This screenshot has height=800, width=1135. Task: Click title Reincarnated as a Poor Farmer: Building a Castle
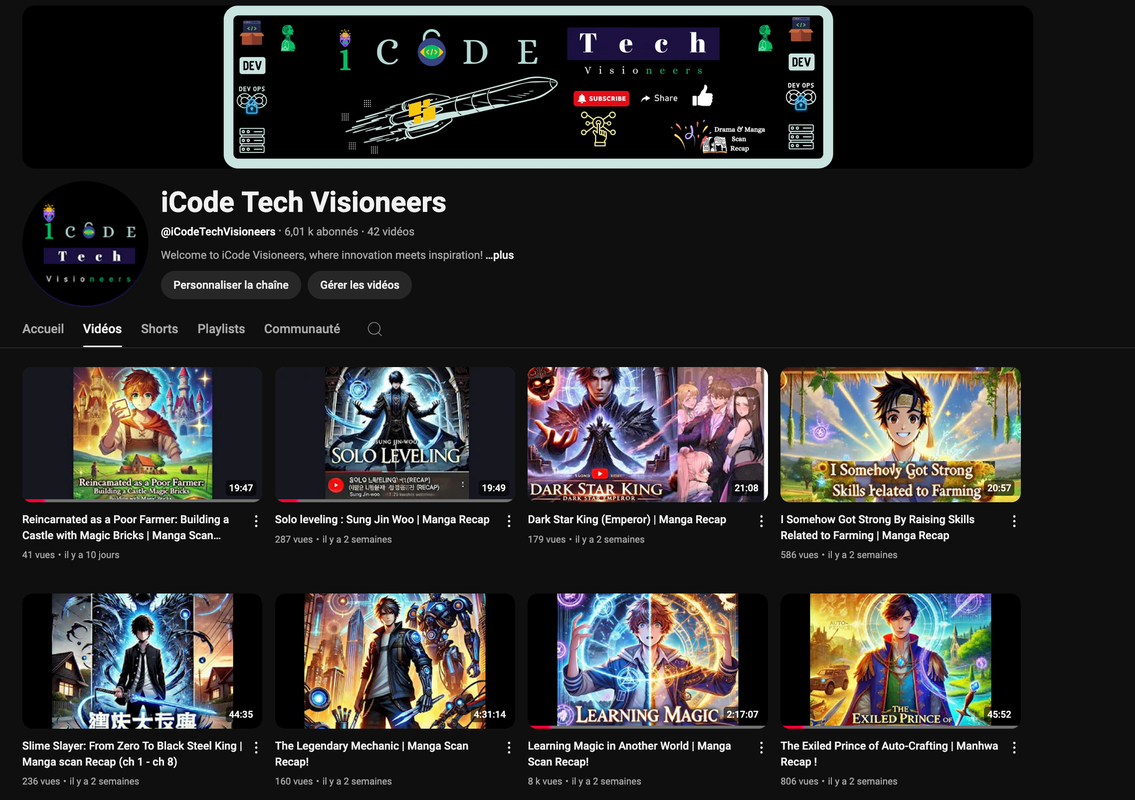tap(126, 527)
